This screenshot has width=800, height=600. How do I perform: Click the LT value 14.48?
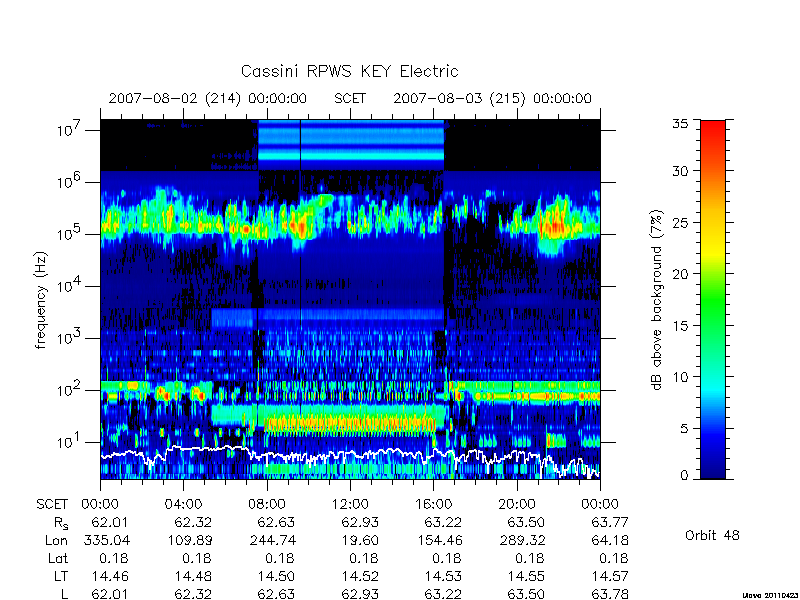(x=192, y=577)
